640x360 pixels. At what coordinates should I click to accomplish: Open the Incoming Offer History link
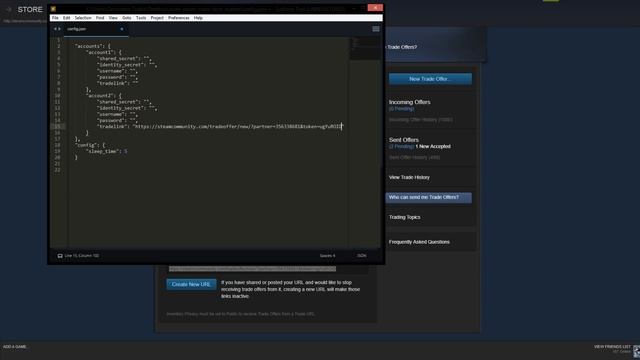tap(420, 120)
